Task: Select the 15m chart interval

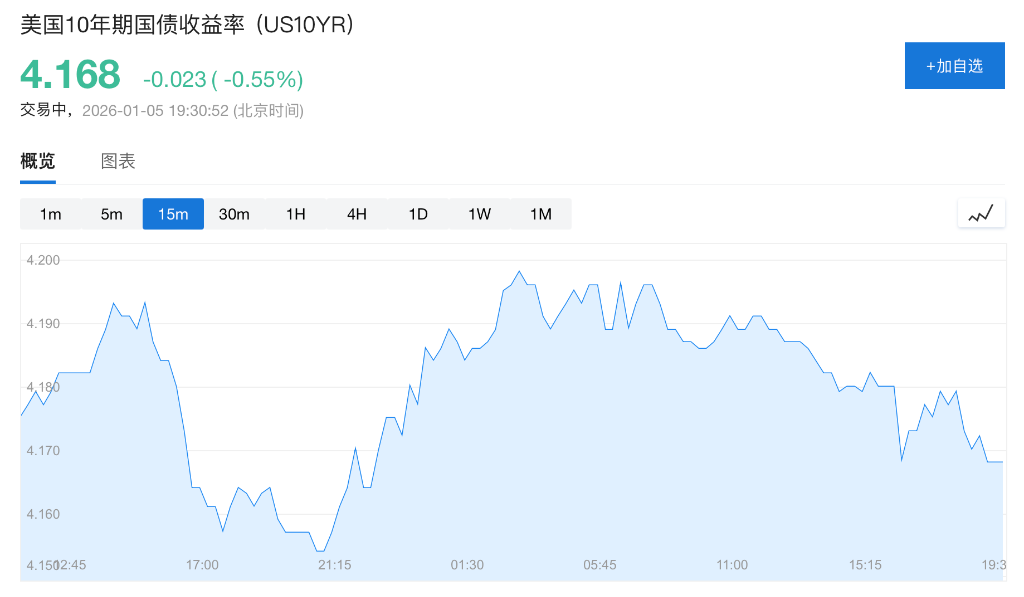Action: click(172, 213)
